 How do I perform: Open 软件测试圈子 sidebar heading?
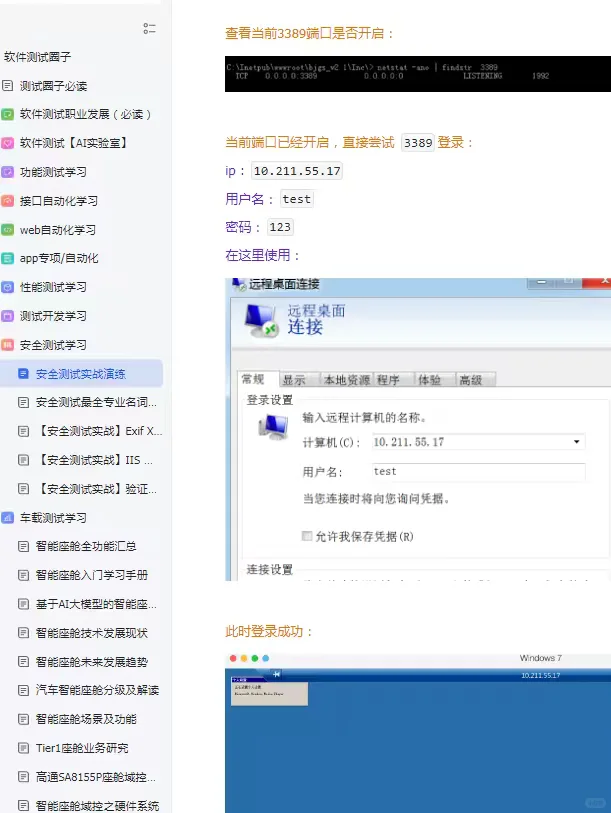pos(37,57)
